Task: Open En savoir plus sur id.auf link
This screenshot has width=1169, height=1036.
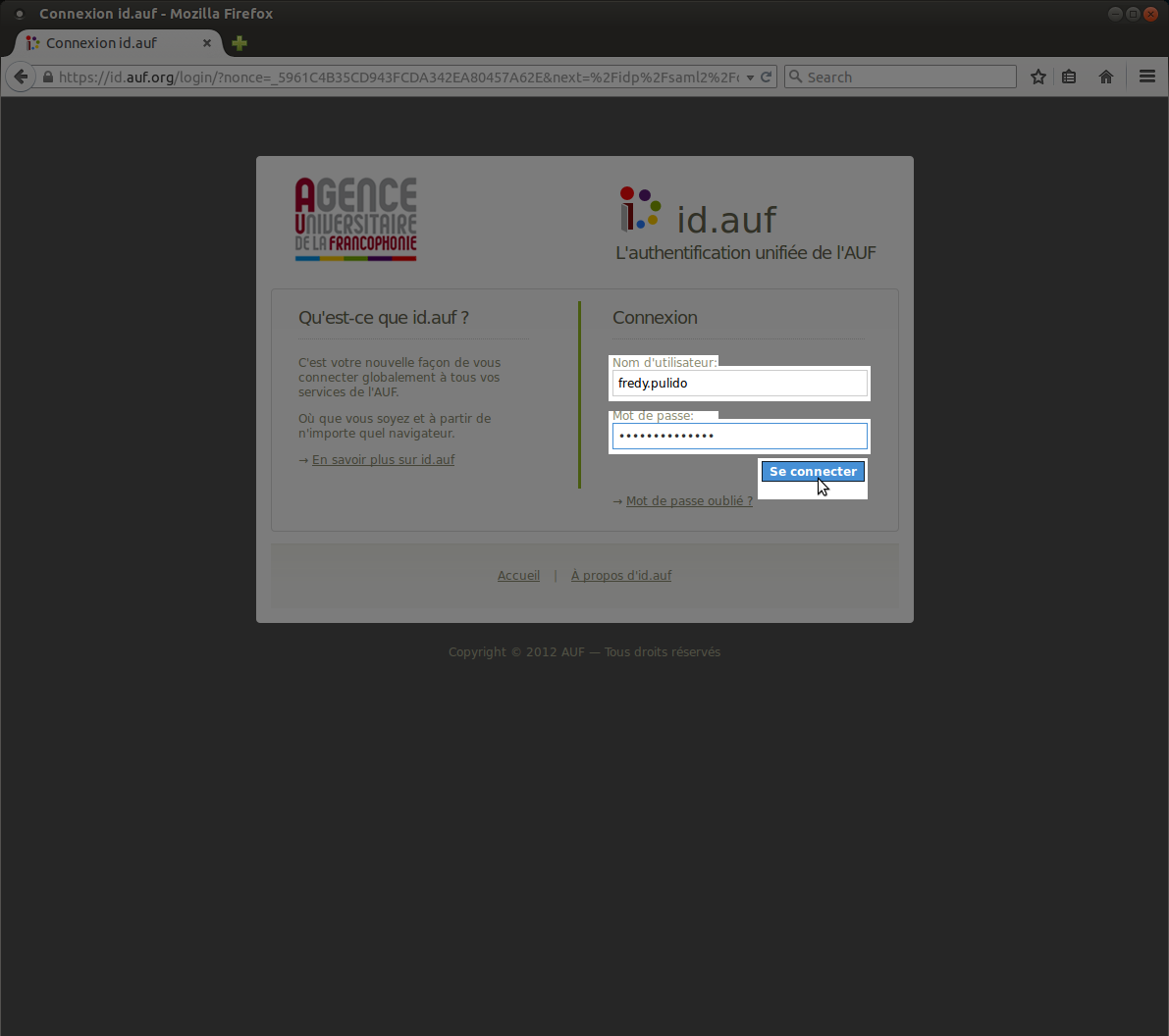Action: click(383, 460)
